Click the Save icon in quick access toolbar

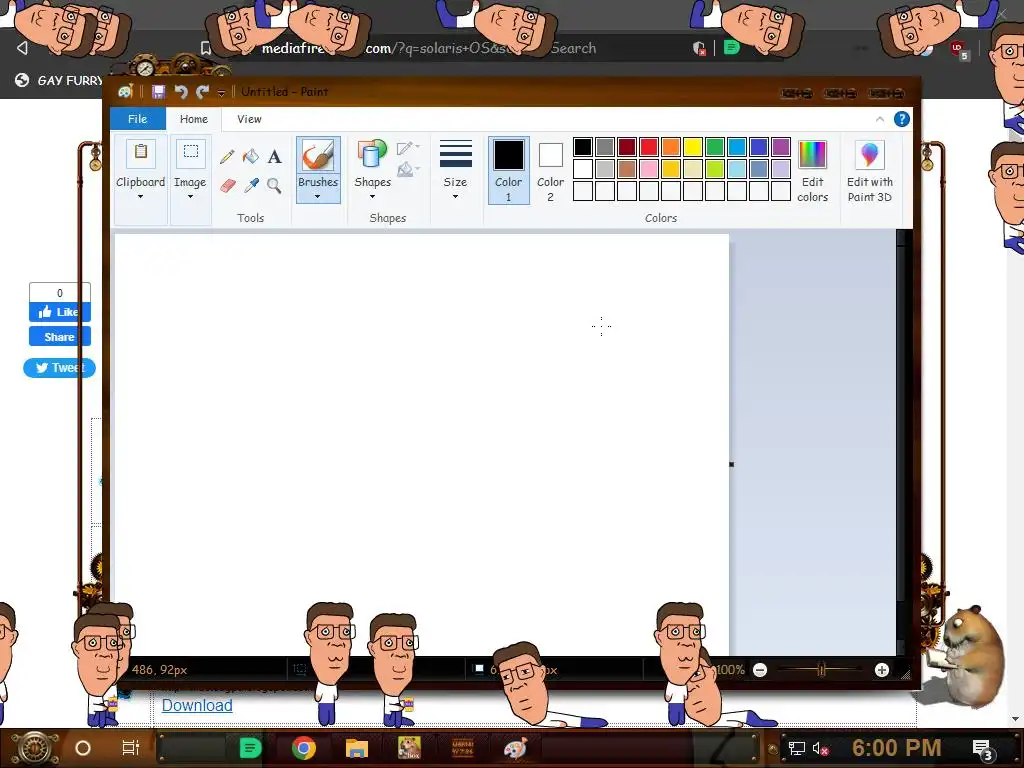point(158,92)
